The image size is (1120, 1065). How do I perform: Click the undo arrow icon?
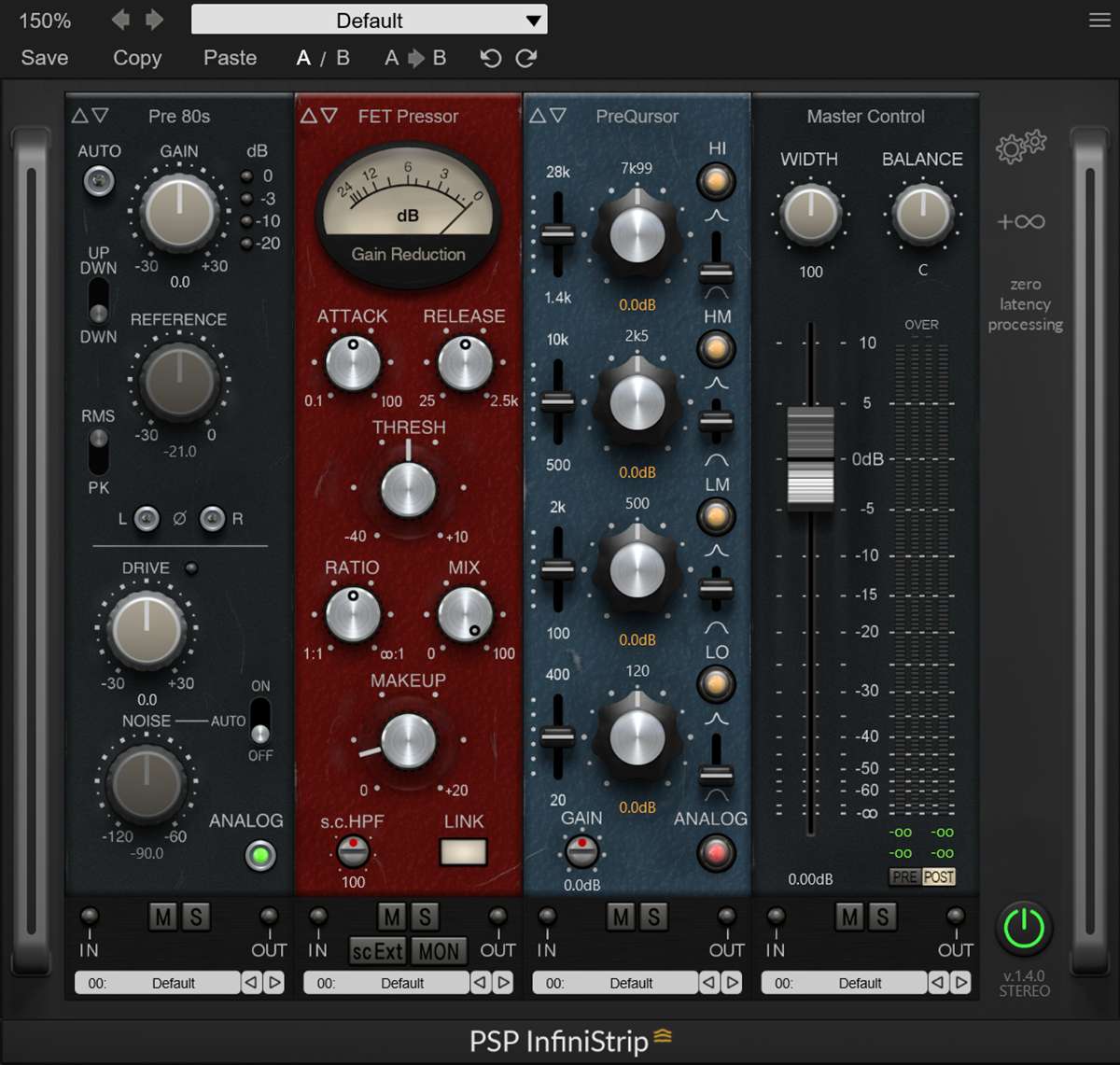click(x=491, y=58)
